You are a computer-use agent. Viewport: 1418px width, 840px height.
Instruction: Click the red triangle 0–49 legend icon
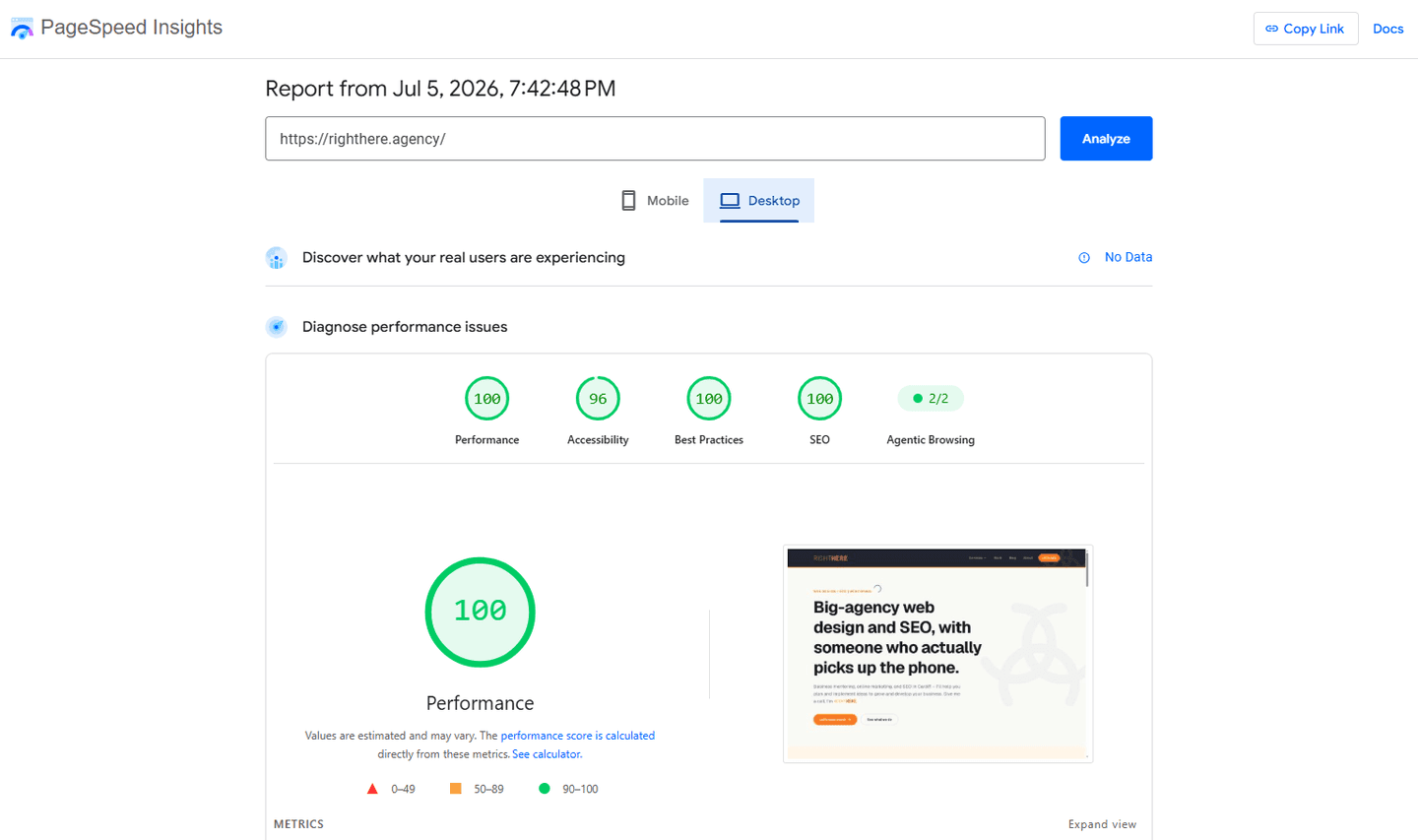372,789
